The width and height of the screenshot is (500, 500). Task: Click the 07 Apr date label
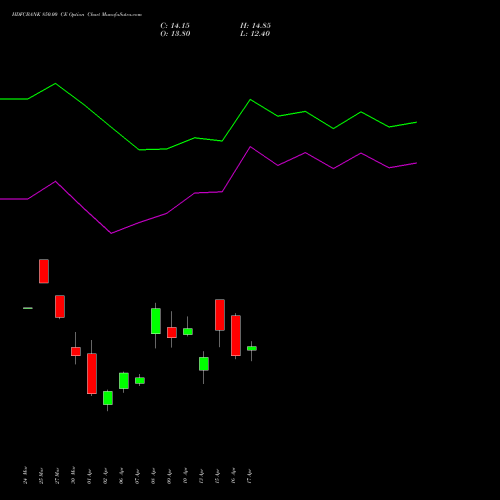[138, 476]
